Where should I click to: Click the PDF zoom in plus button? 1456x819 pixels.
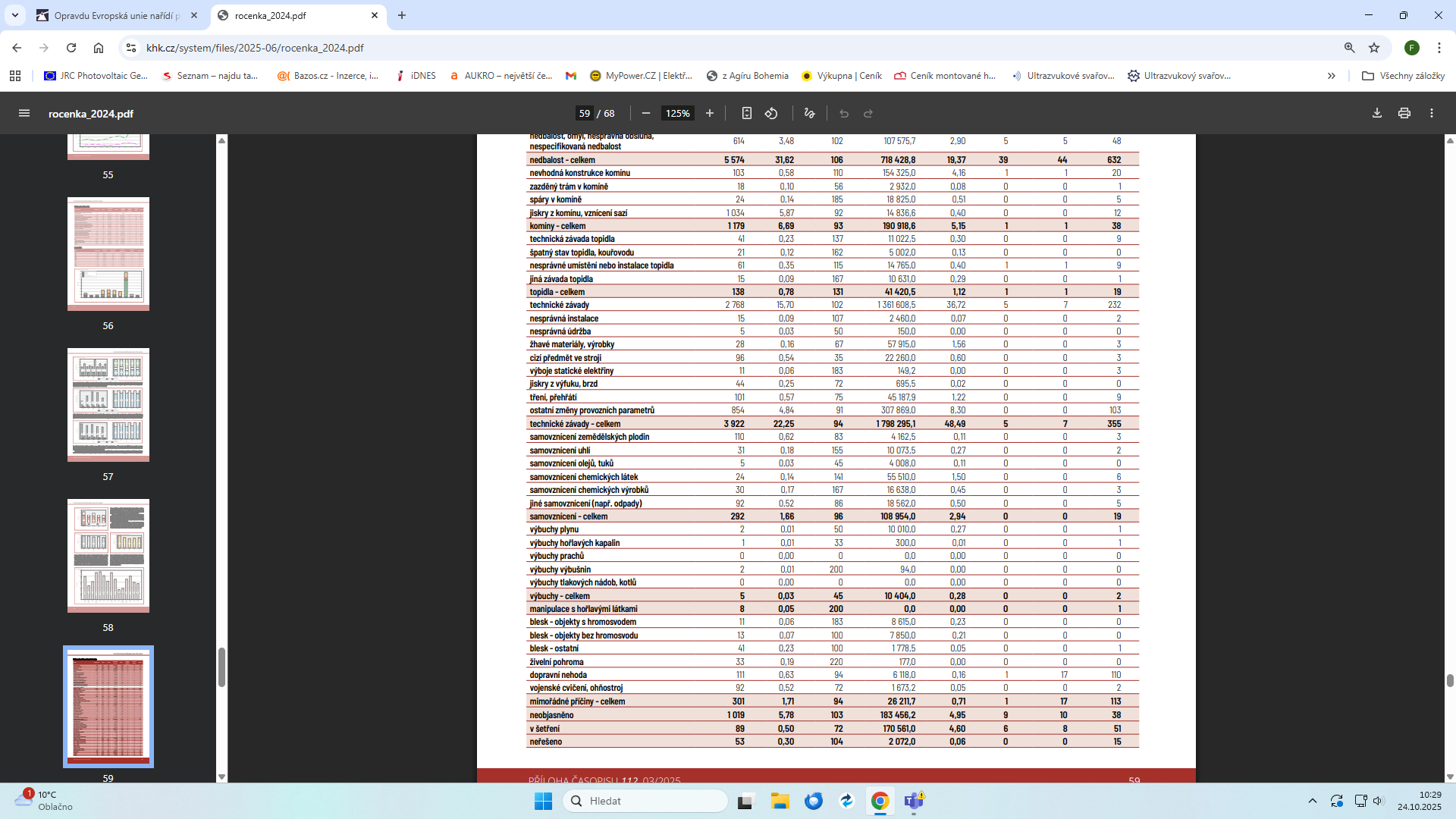tap(710, 114)
